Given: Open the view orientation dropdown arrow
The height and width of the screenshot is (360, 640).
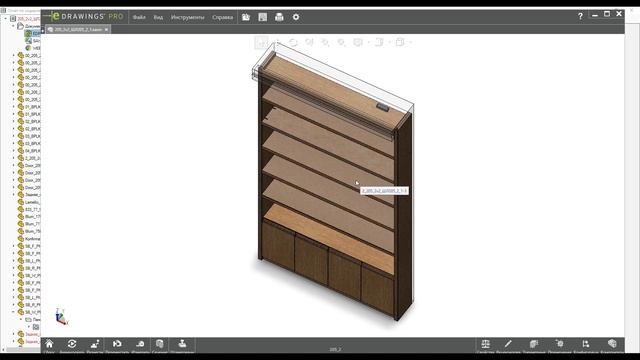Looking at the screenshot, I should coord(389,42).
